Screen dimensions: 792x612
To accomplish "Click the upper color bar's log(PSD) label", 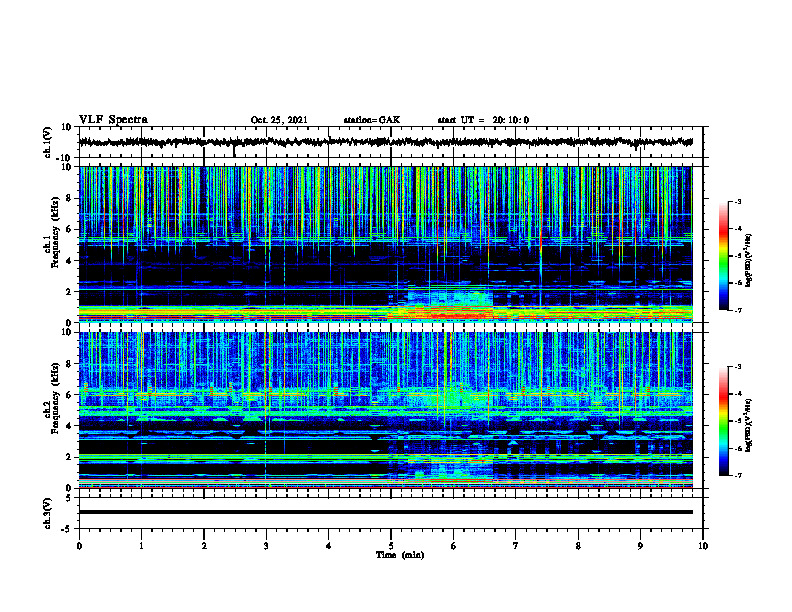I will coord(749,260).
